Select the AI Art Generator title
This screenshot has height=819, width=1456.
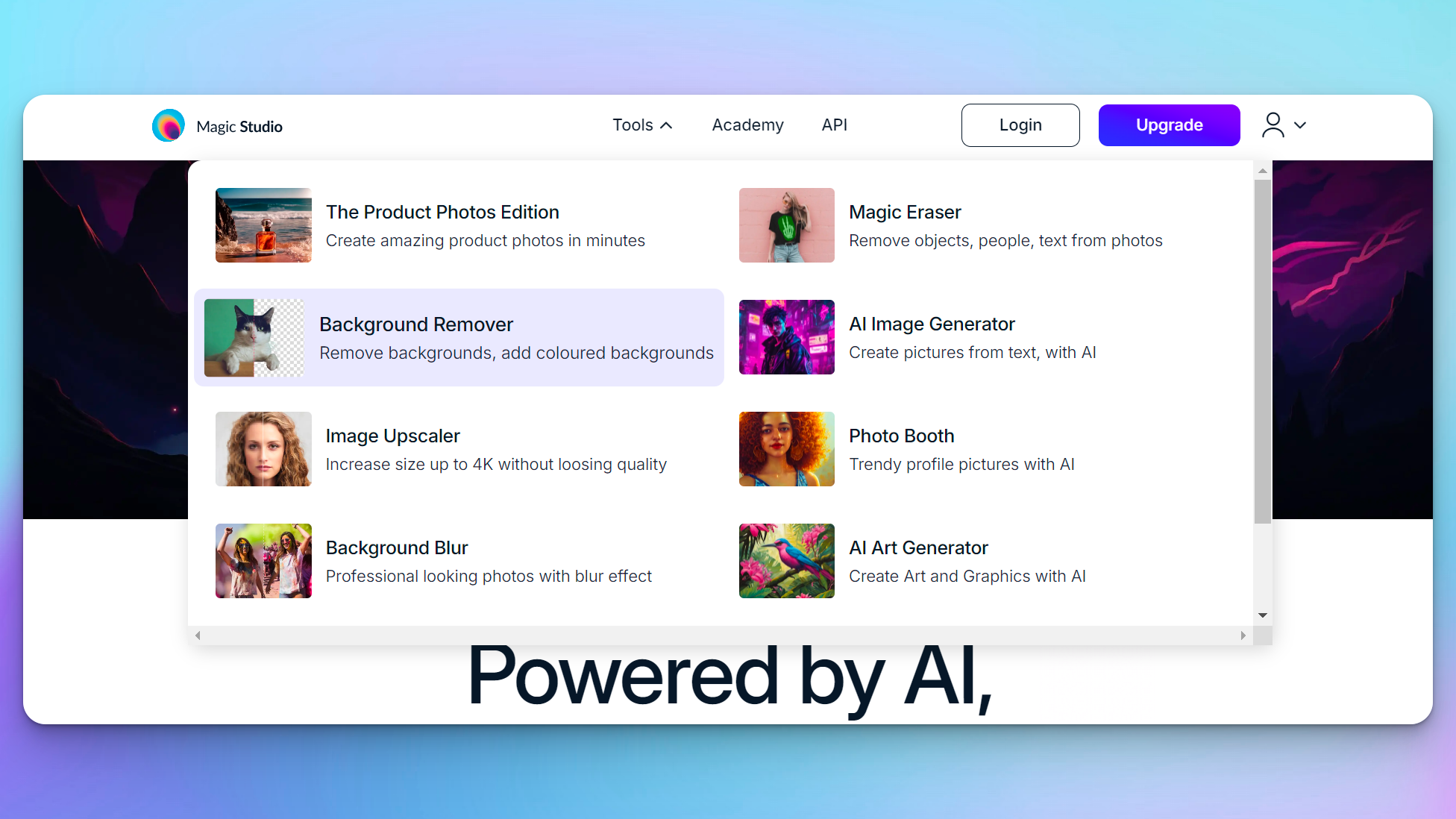click(x=918, y=547)
